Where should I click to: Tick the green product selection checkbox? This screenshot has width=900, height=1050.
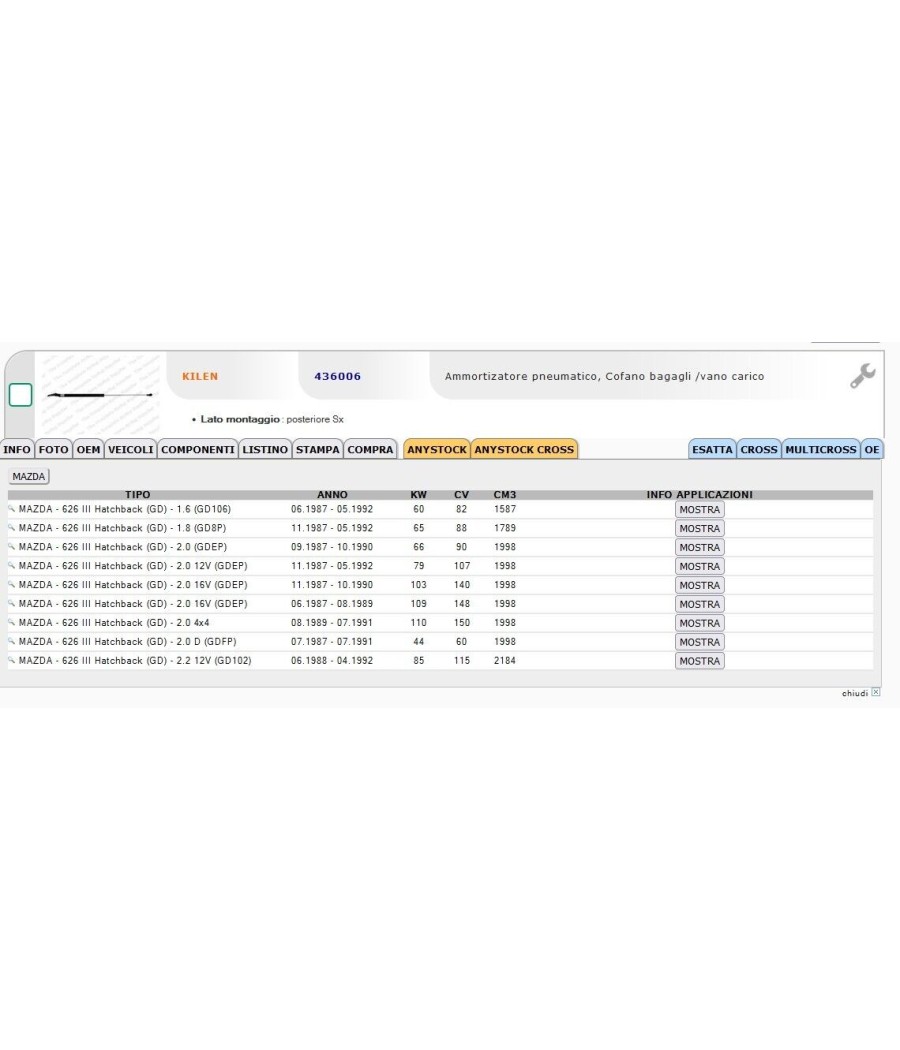tap(20, 395)
